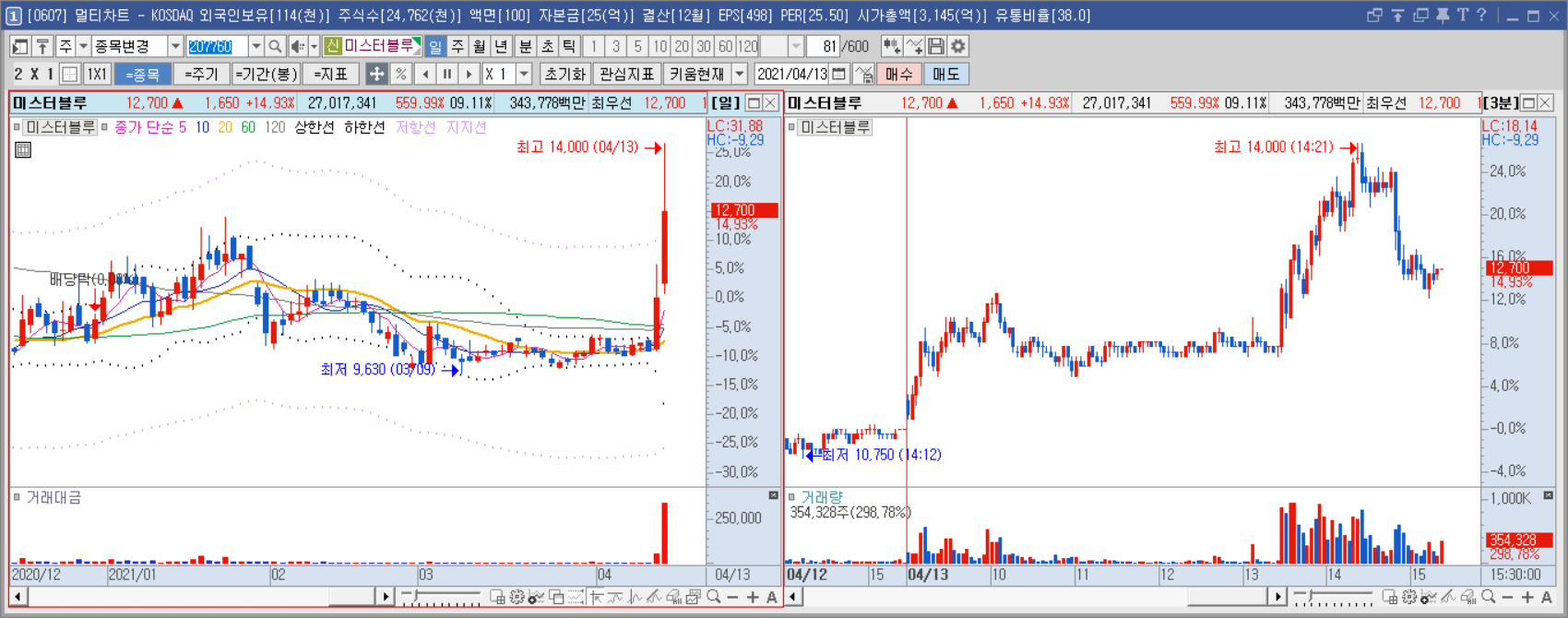Step forward with next playback arrow
This screenshot has height=618, width=1568.
[x=469, y=74]
